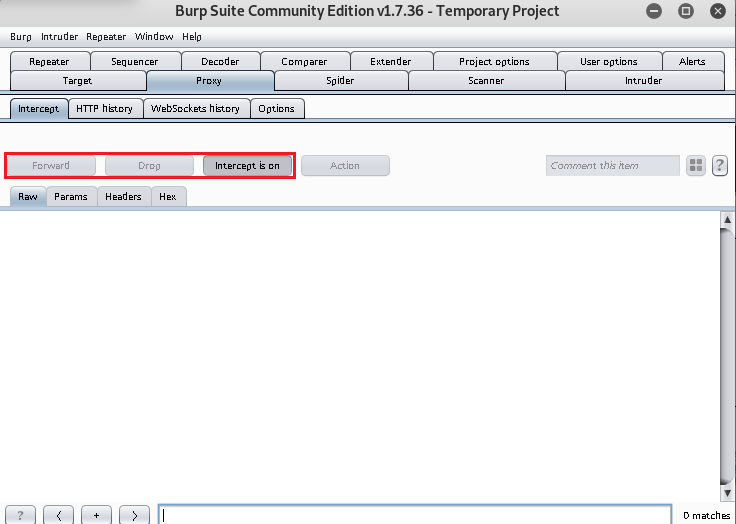Switch to the Extender tab

click(391, 62)
